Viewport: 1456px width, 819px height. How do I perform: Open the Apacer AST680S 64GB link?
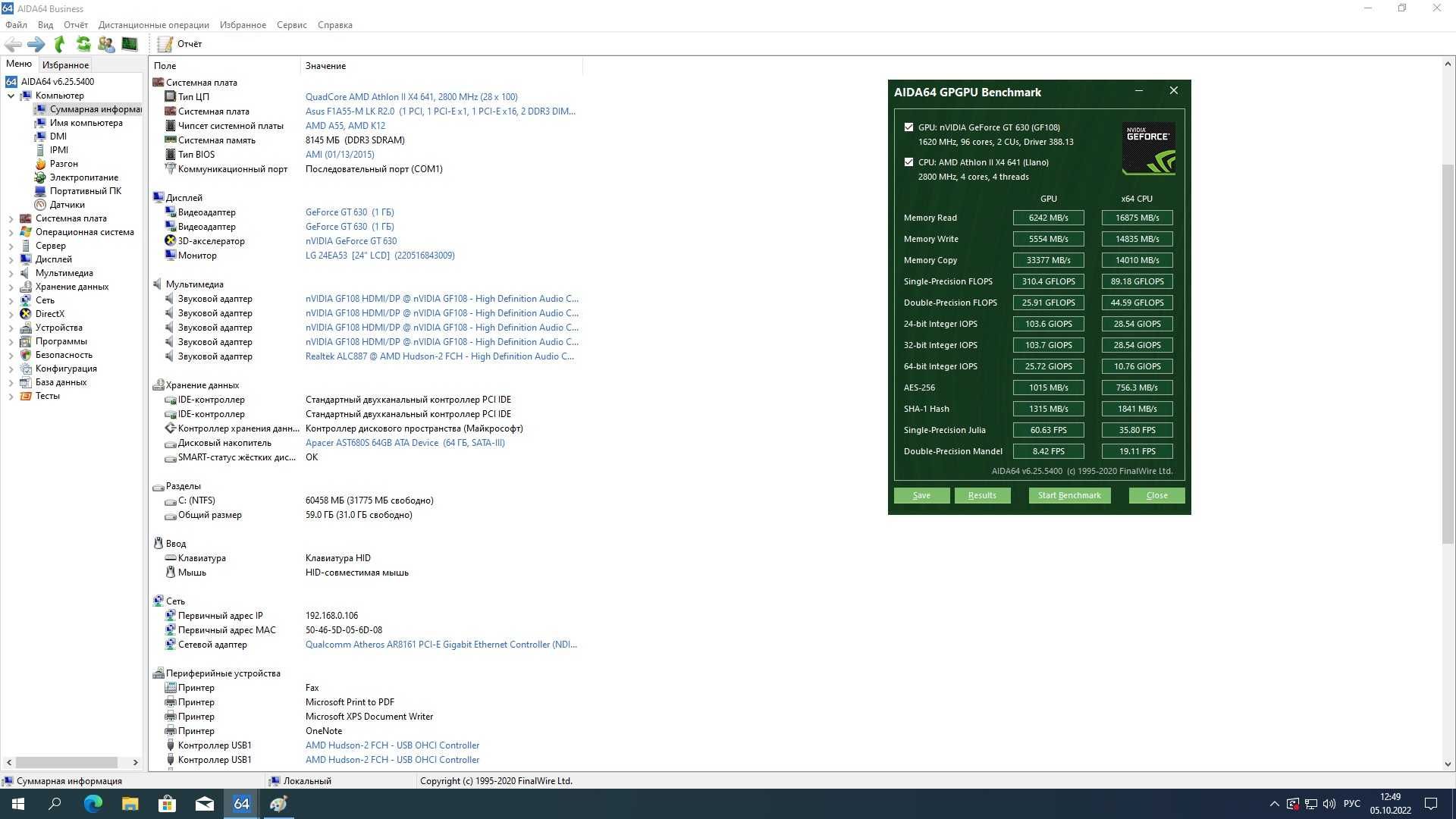pos(405,443)
